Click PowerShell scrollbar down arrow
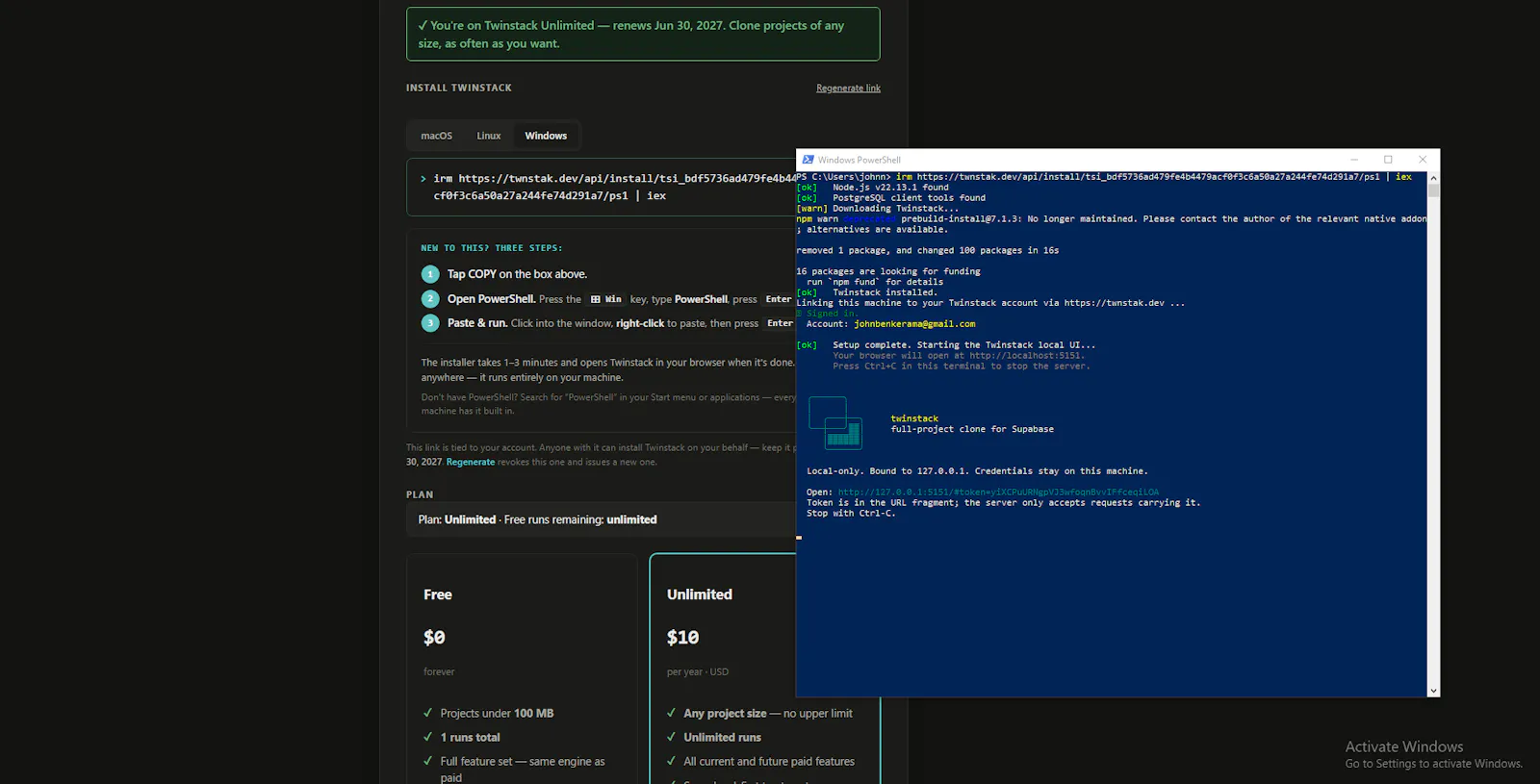This screenshot has width=1540, height=784. 1433,691
